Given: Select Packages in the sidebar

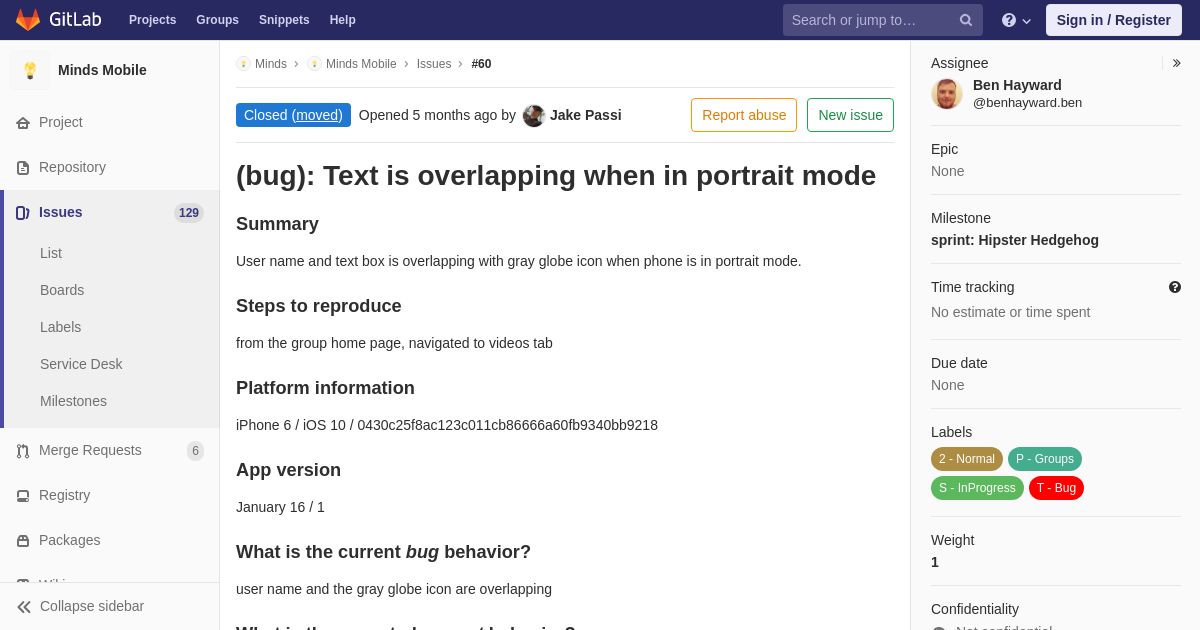Looking at the screenshot, I should (70, 540).
